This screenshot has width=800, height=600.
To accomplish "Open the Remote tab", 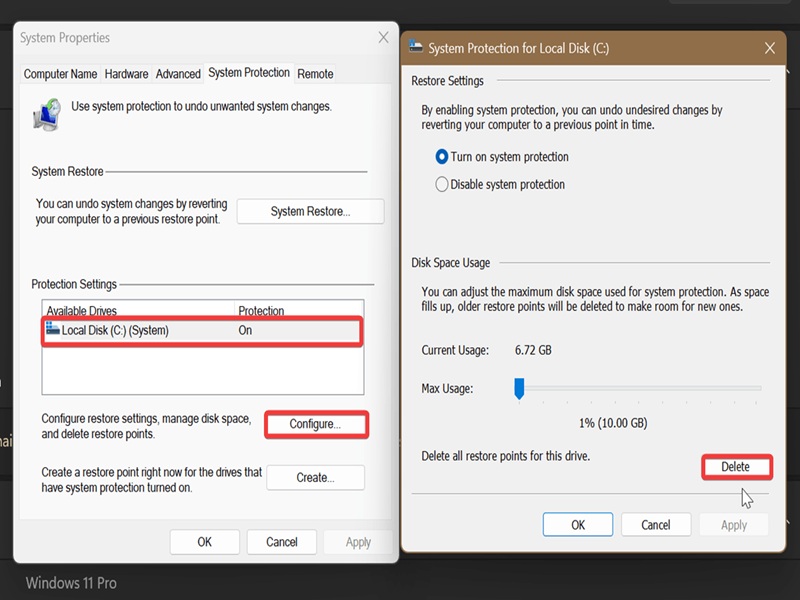I will click(315, 74).
